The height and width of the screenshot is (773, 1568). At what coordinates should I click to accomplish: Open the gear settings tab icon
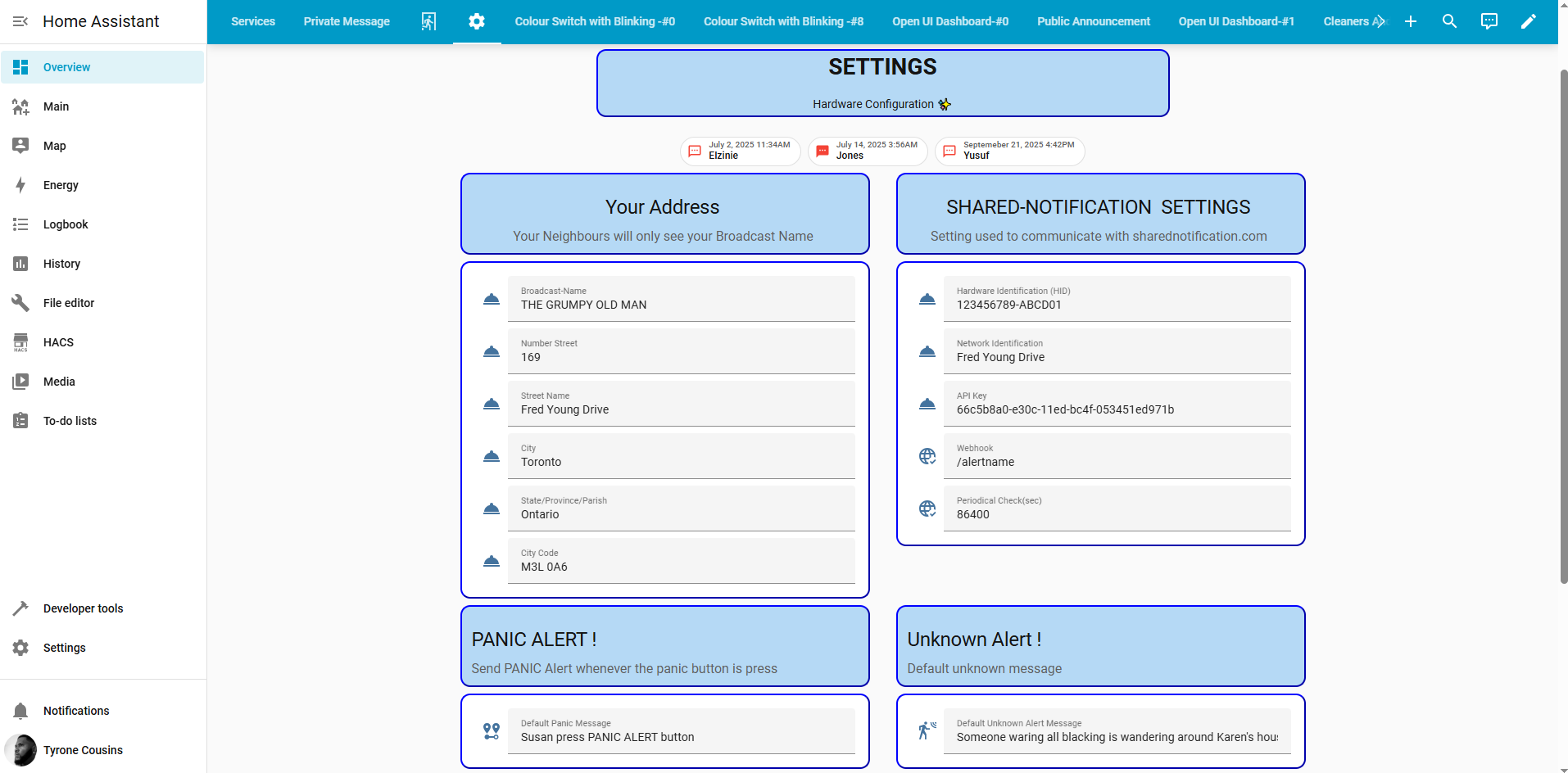pyautogui.click(x=476, y=21)
